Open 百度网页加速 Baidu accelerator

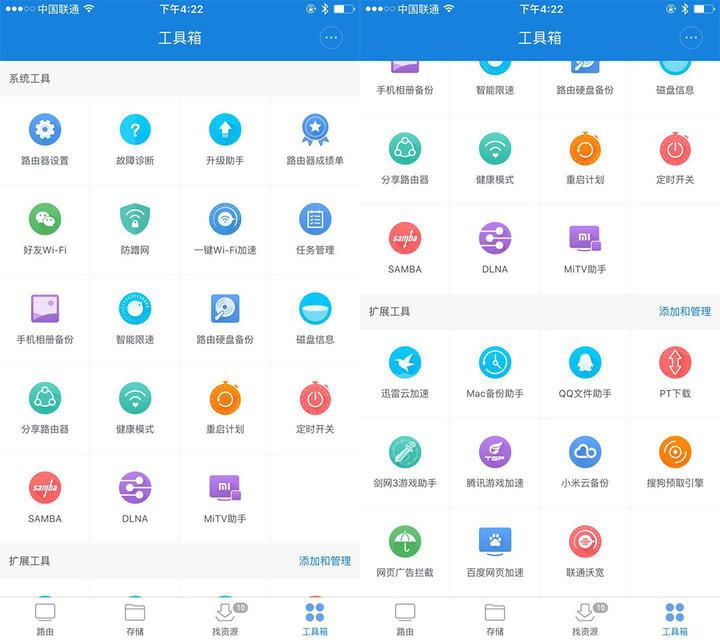tap(495, 543)
